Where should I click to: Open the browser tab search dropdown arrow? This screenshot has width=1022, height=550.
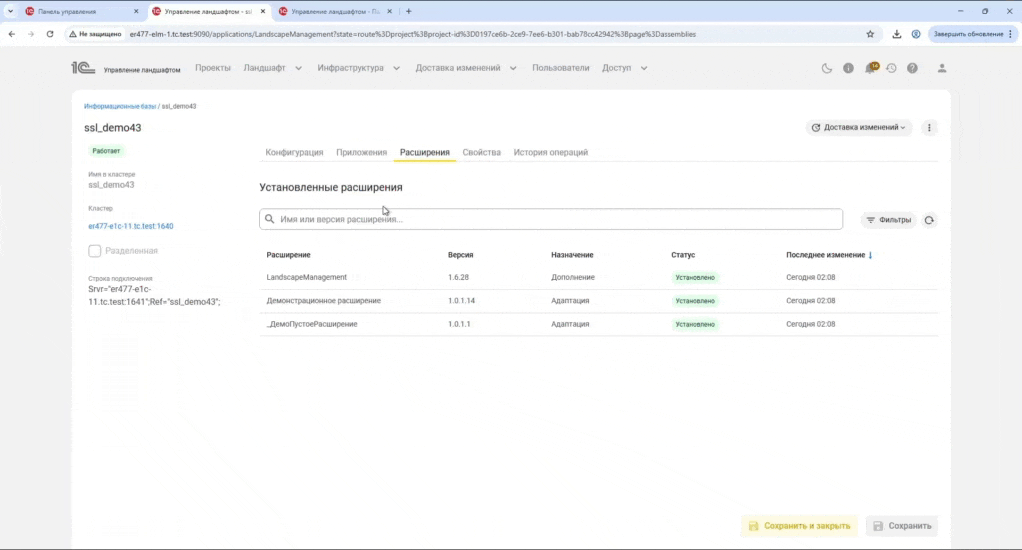click(10, 11)
